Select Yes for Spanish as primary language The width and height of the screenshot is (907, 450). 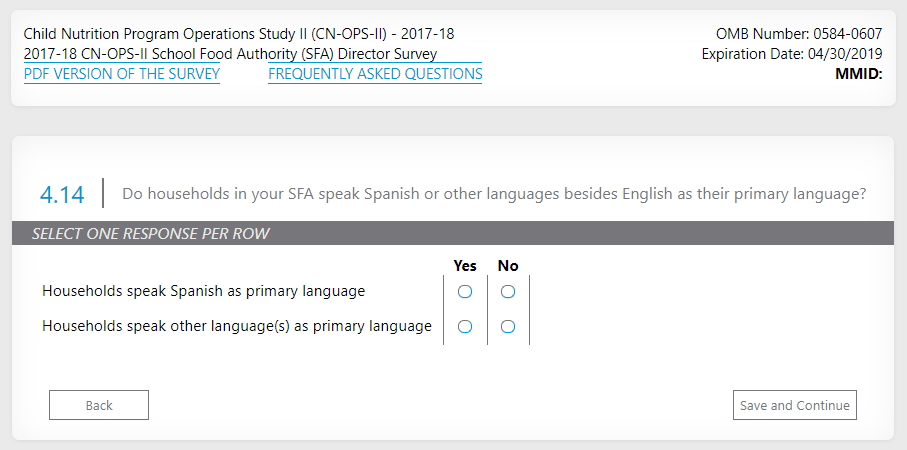pos(465,292)
